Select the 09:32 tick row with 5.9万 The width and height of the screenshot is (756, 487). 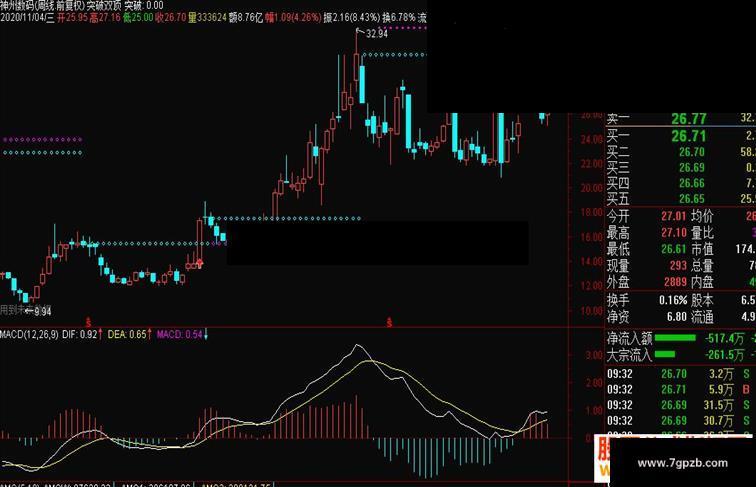pyautogui.click(x=681, y=389)
